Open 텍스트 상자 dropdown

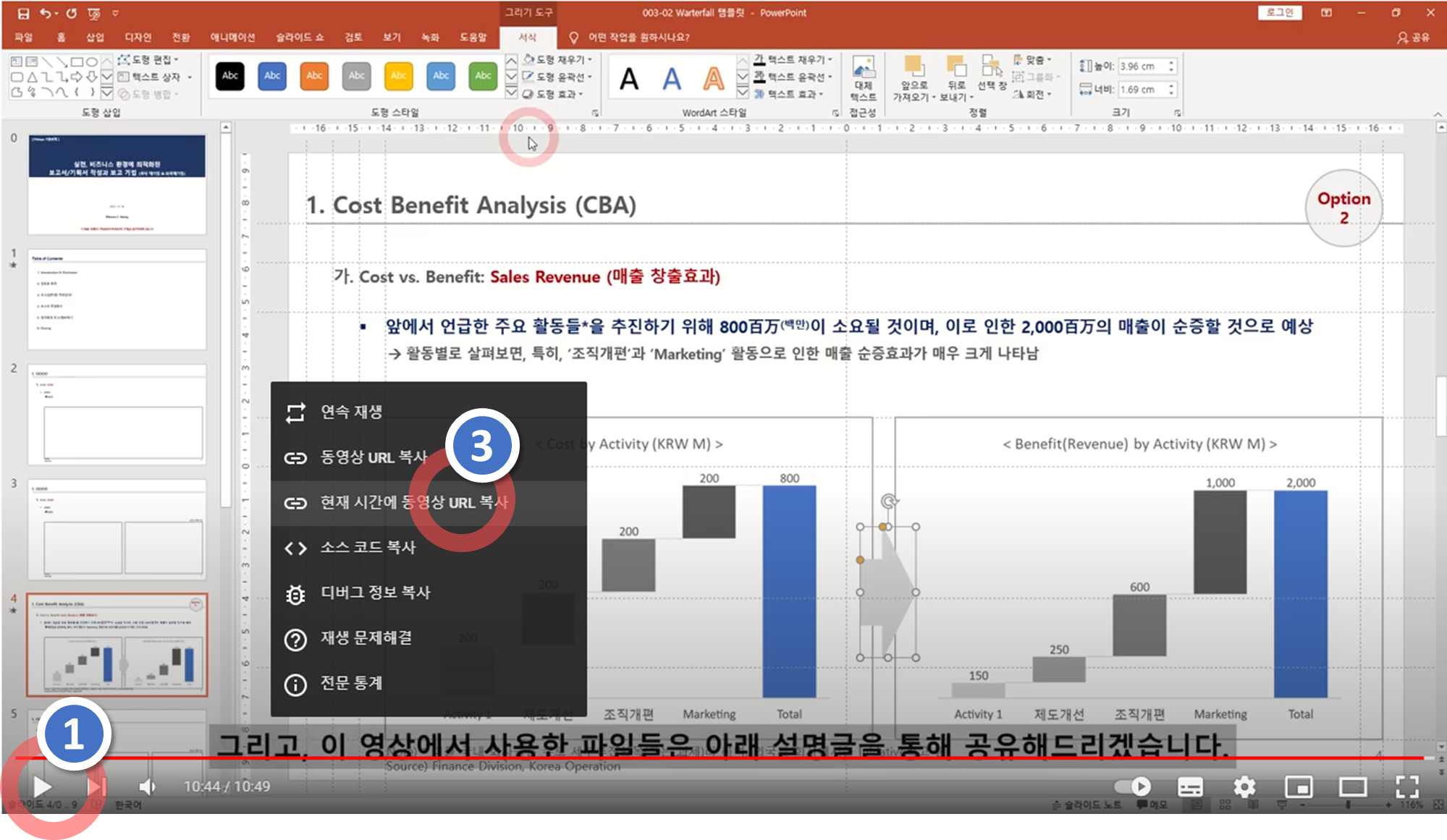[155, 77]
